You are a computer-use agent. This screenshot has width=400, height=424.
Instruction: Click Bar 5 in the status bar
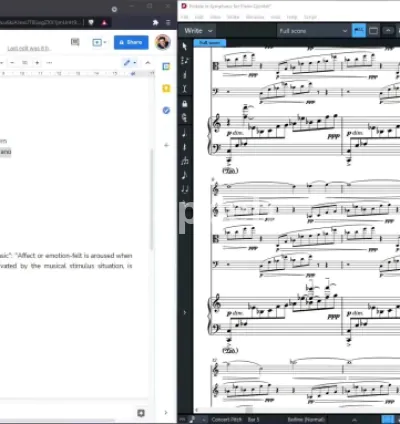point(253,419)
